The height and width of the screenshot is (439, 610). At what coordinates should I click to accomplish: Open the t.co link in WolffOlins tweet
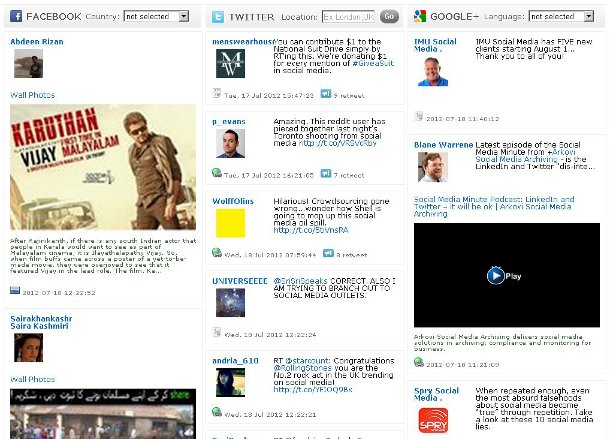coord(310,230)
